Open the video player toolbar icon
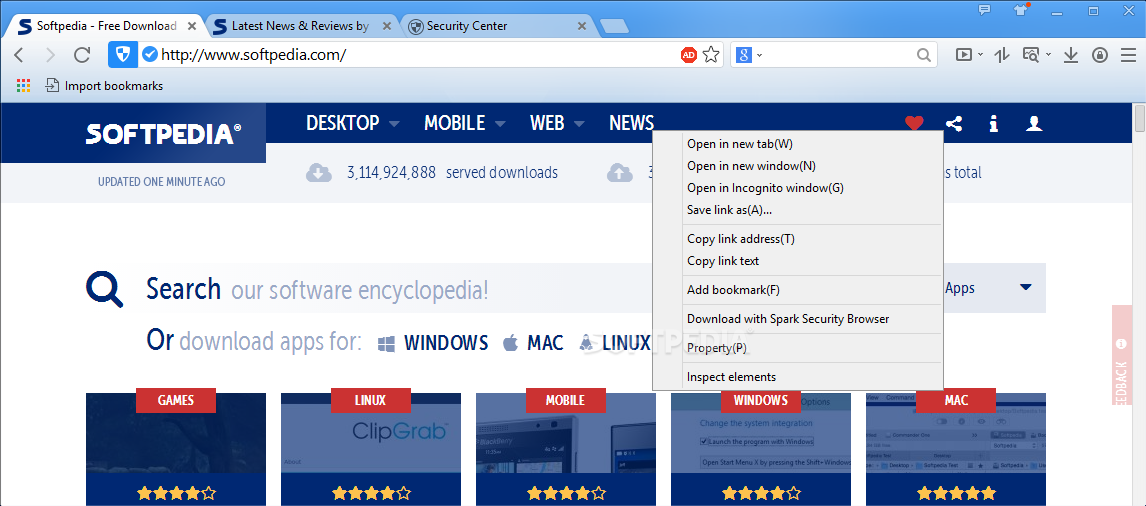 click(x=964, y=54)
